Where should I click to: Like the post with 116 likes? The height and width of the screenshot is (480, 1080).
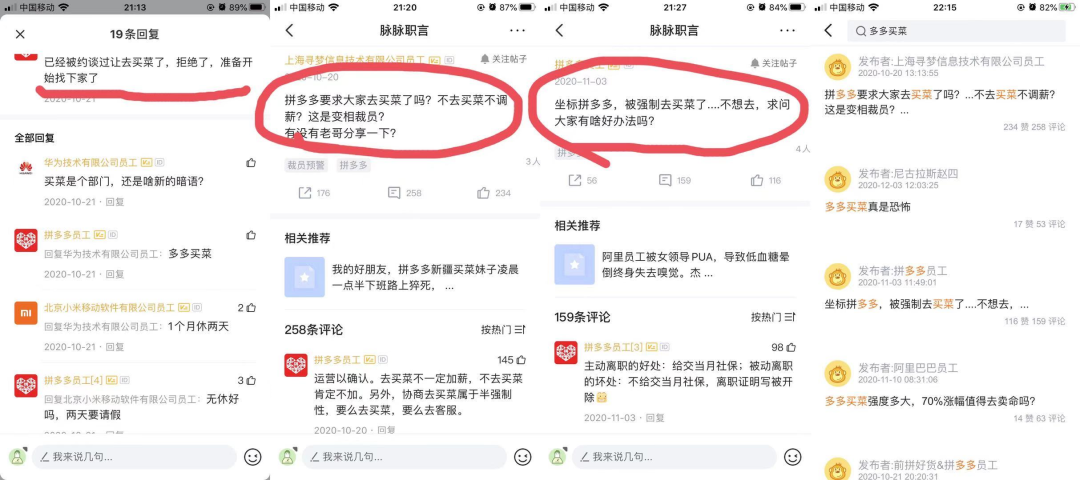765,180
